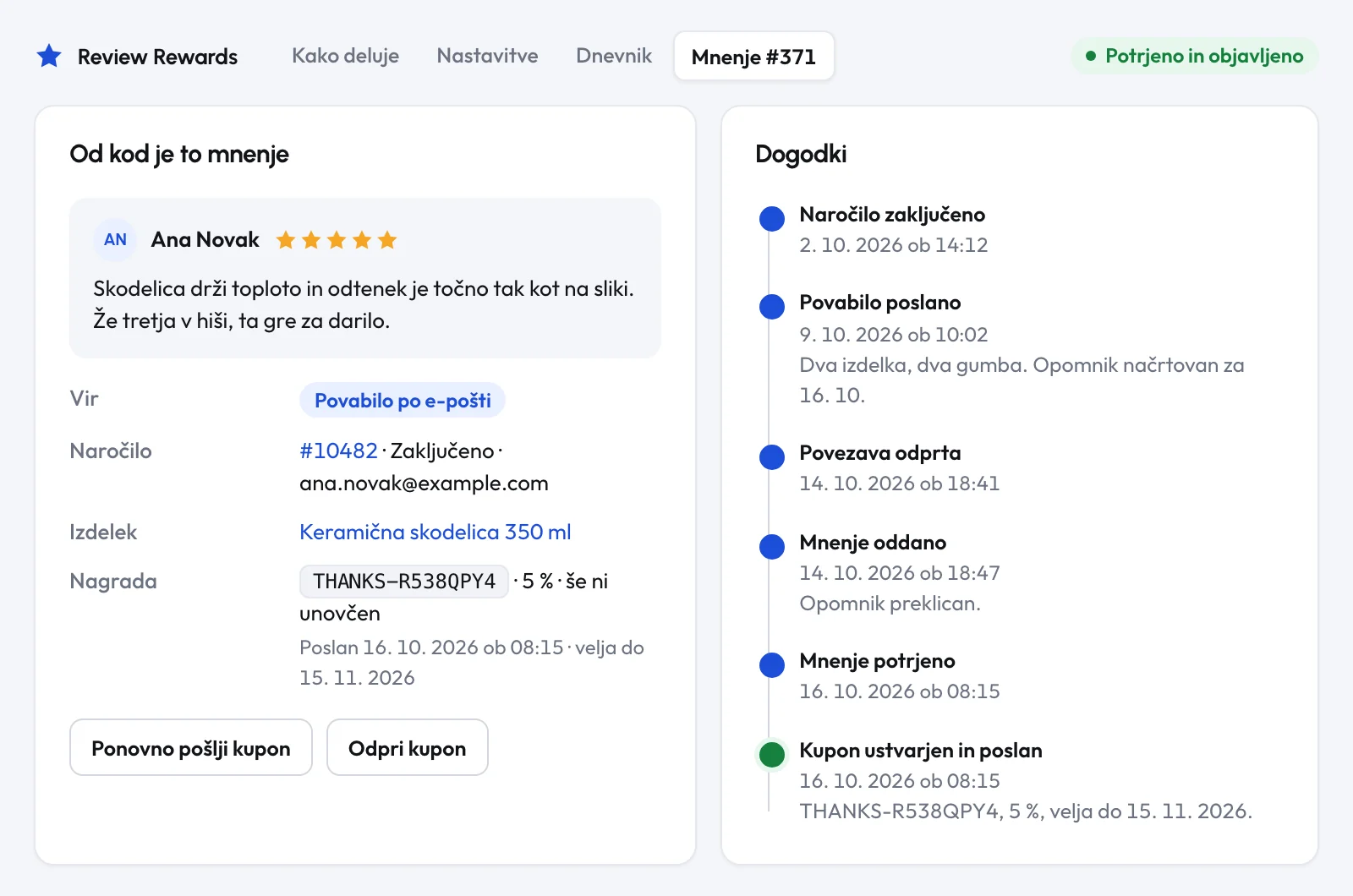The height and width of the screenshot is (896, 1353).
Task: Click the timeline dot for Mnenje potrjeno
Action: (x=772, y=665)
